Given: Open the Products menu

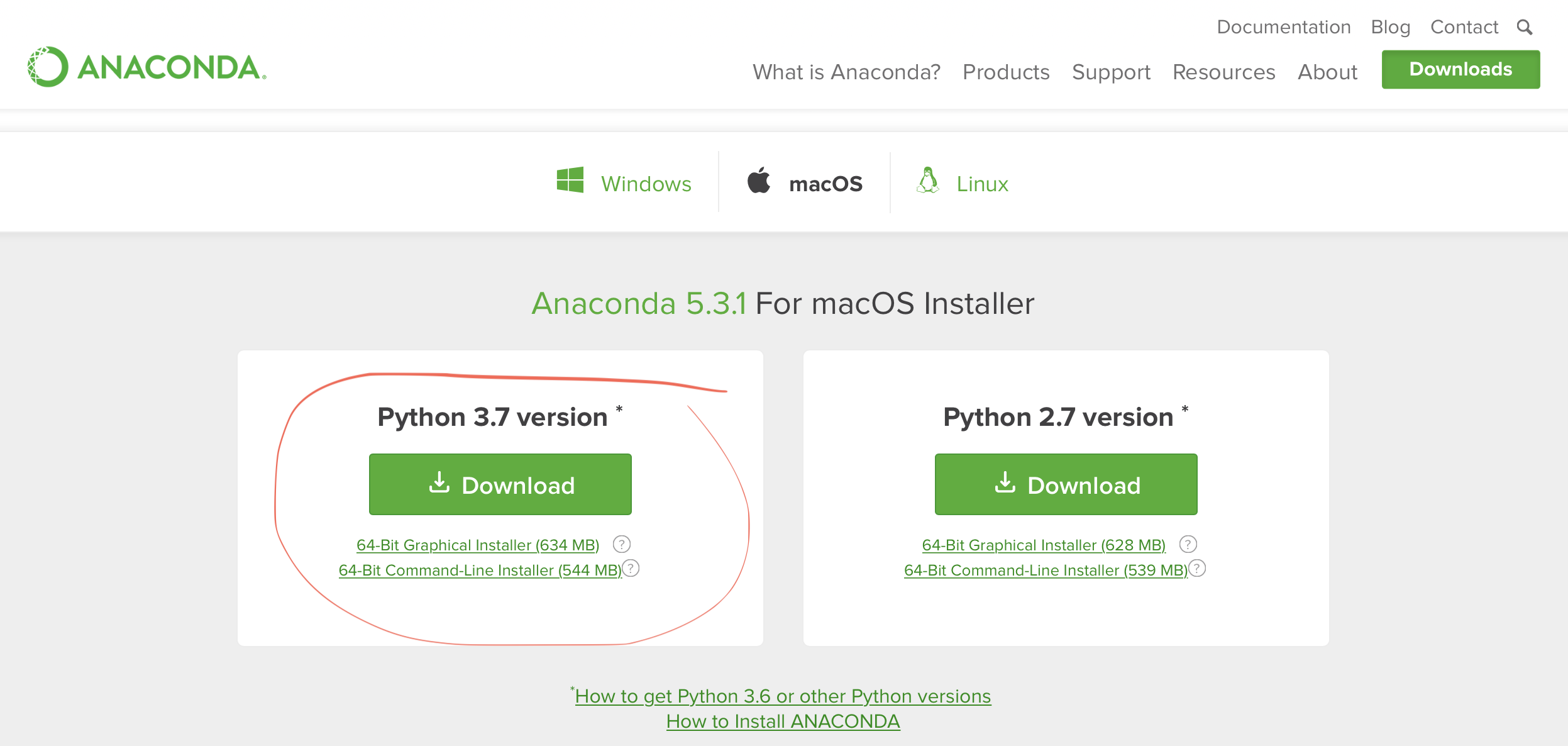Looking at the screenshot, I should (1006, 72).
